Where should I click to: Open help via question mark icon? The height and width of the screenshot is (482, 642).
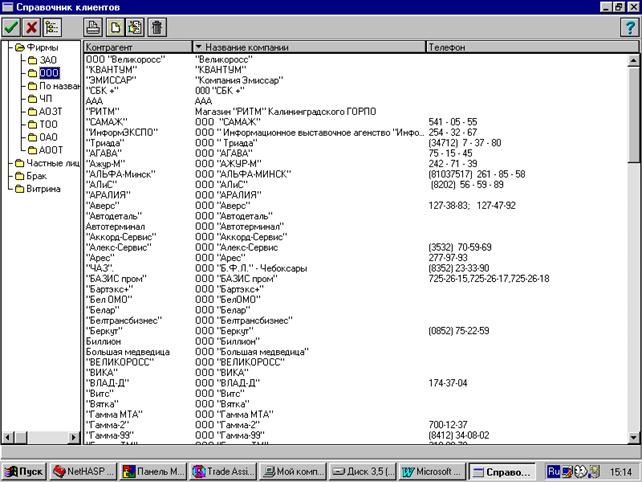[x=630, y=27]
